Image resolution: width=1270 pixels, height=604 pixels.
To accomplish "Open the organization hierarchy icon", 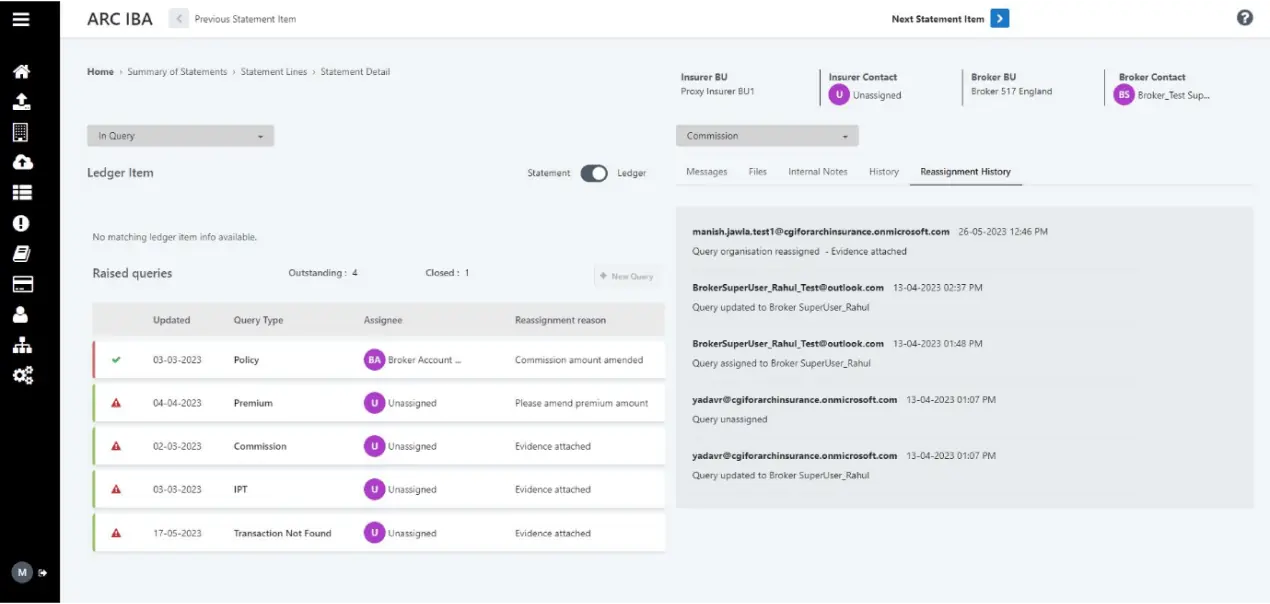I will (x=22, y=346).
